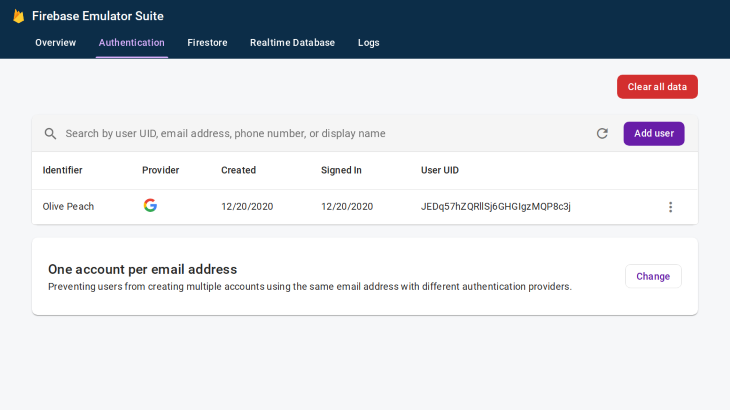Click the search magnifier icon

click(x=50, y=134)
